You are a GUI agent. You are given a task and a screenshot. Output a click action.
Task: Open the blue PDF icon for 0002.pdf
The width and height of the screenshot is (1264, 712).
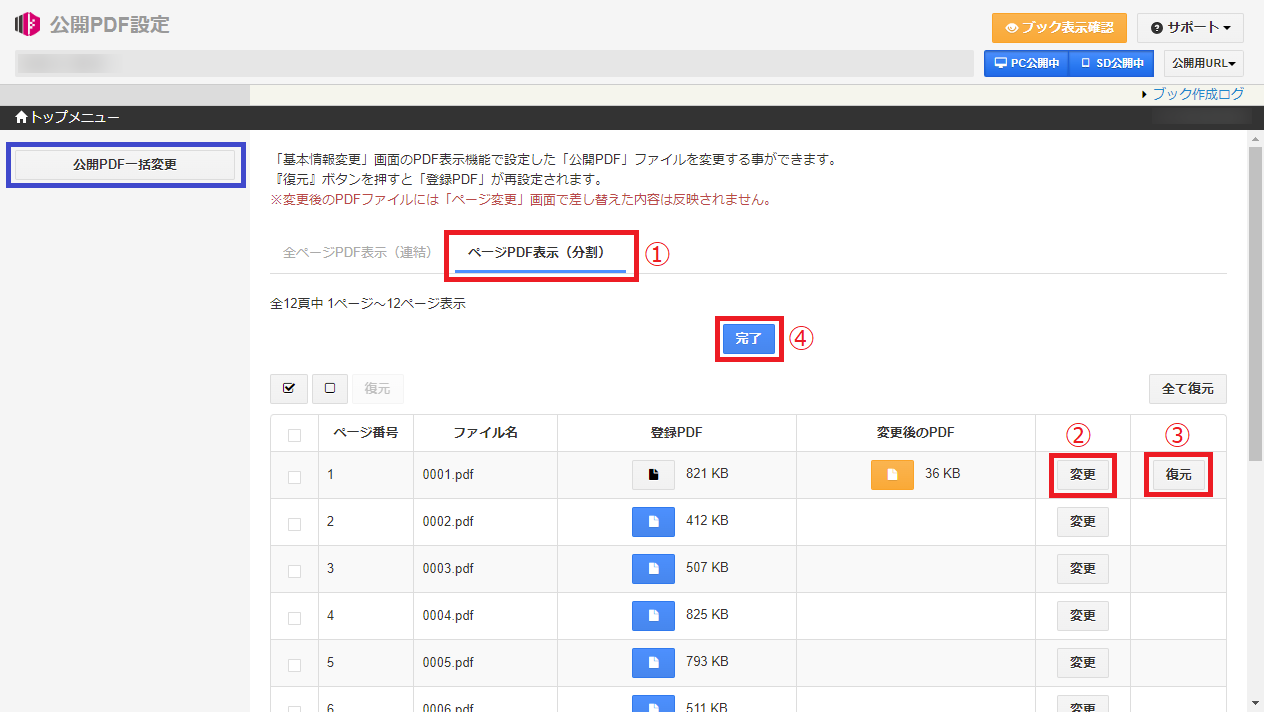click(653, 521)
